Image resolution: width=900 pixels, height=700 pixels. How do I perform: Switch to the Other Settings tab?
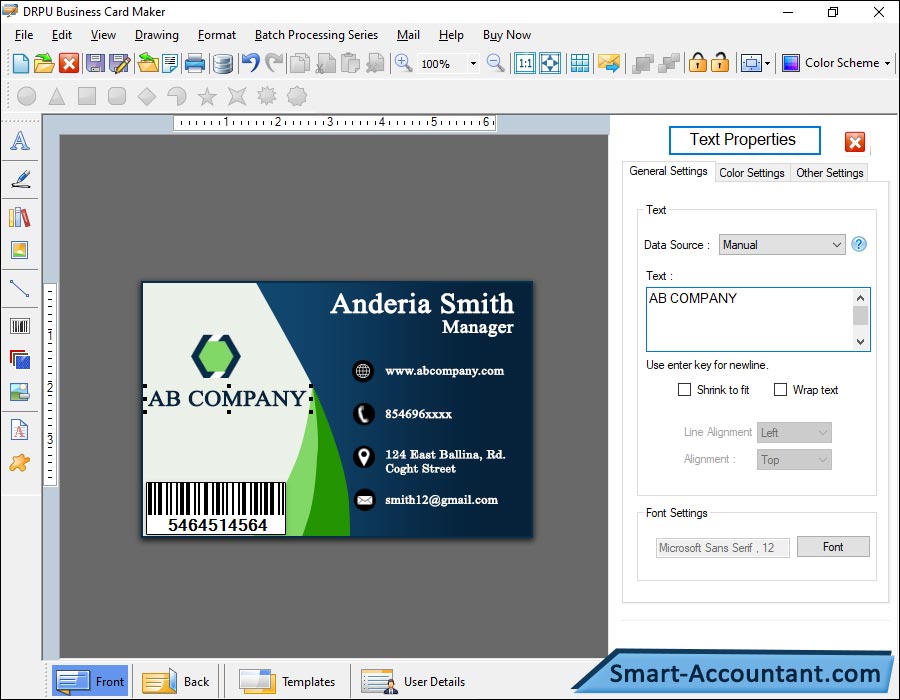coord(829,173)
